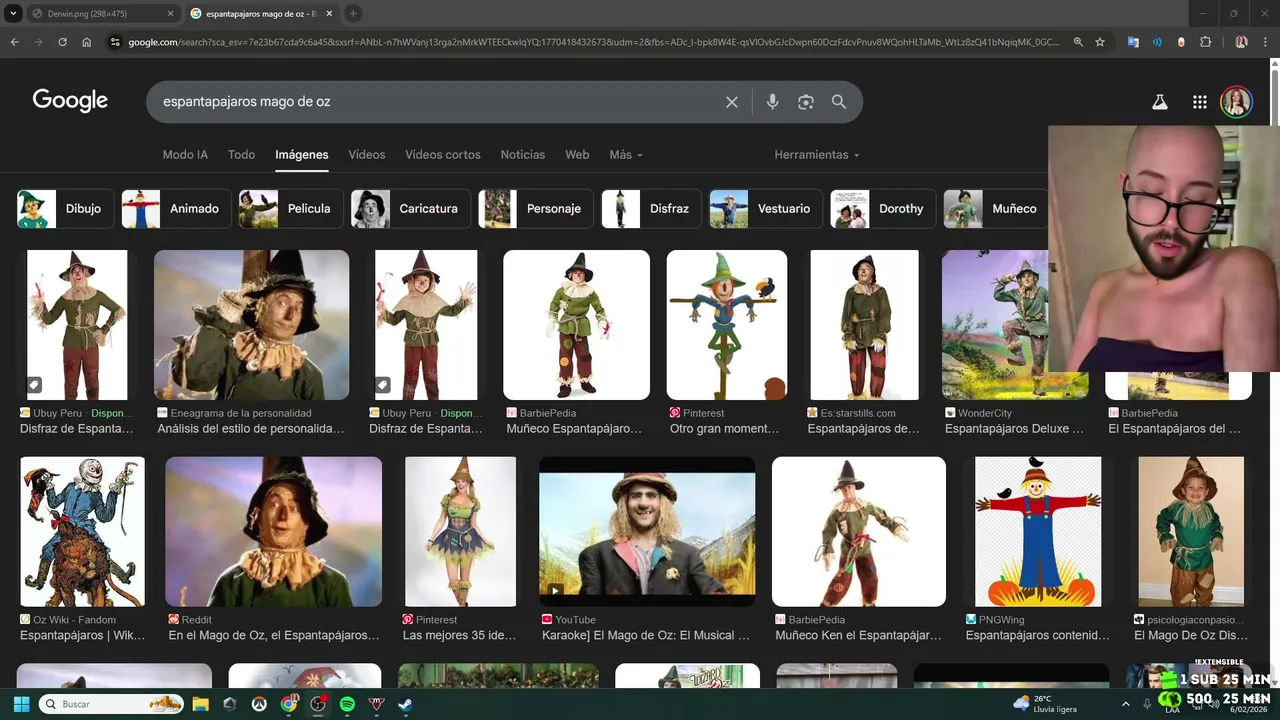Image resolution: width=1280 pixels, height=720 pixels.
Task: Filter images by Pelicula chip
Action: point(291,209)
